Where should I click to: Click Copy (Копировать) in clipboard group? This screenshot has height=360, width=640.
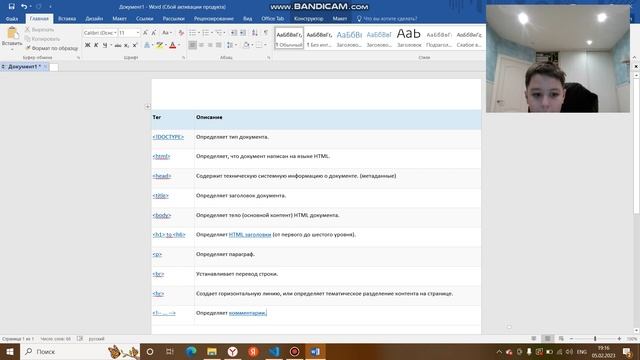pos(42,39)
